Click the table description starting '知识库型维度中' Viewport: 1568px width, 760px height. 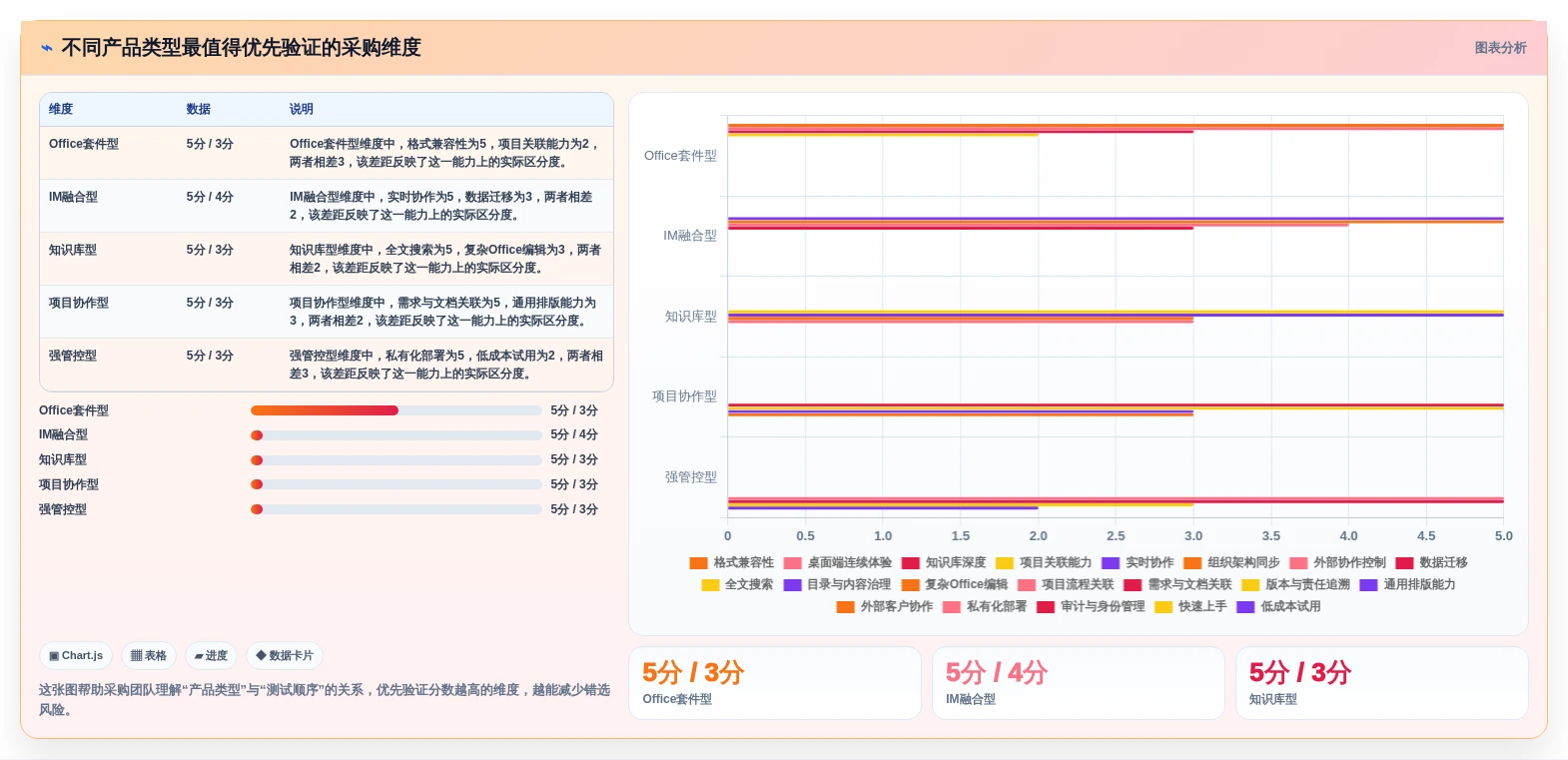coord(445,259)
